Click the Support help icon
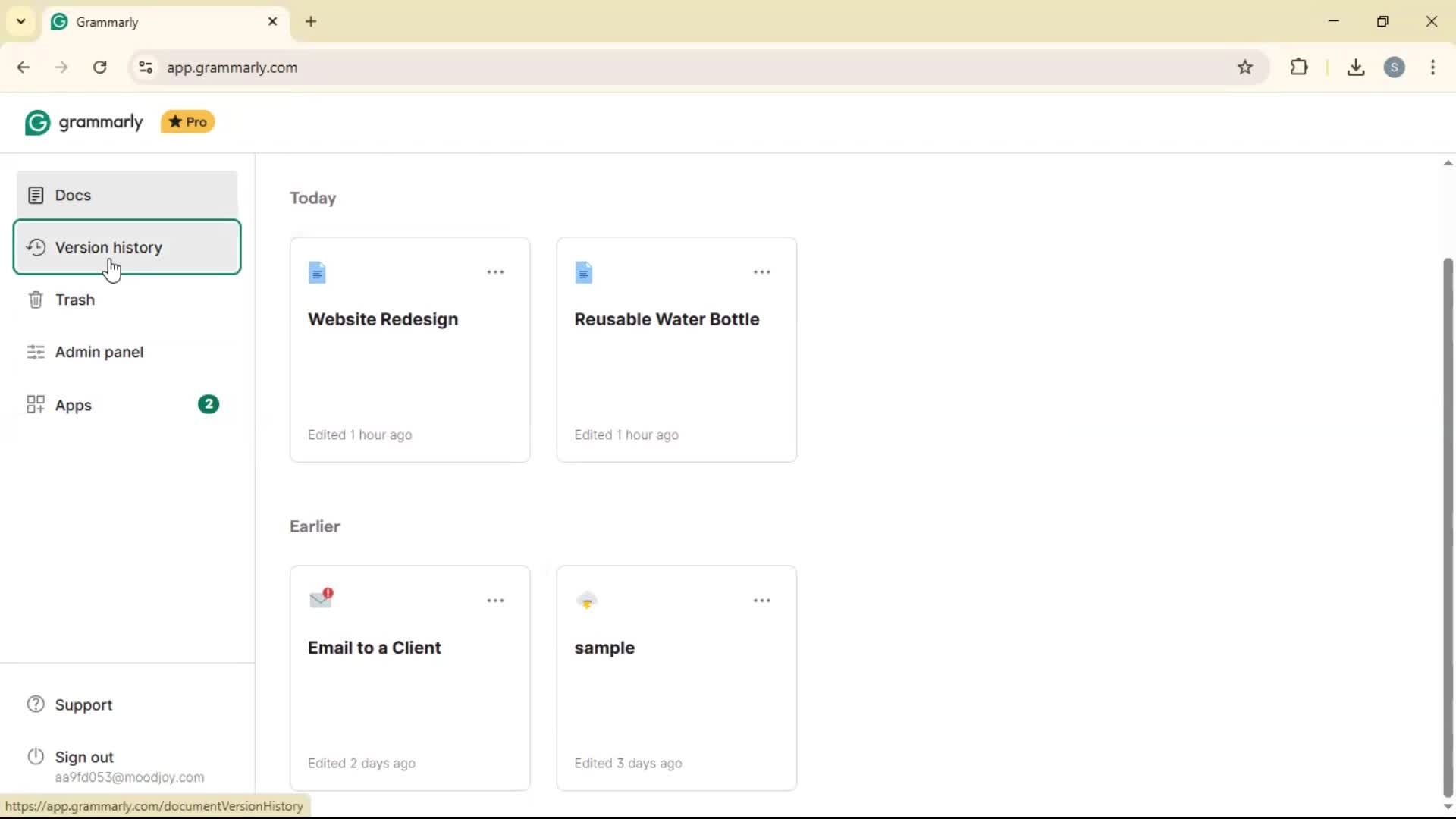This screenshot has width=1456, height=819. [36, 704]
